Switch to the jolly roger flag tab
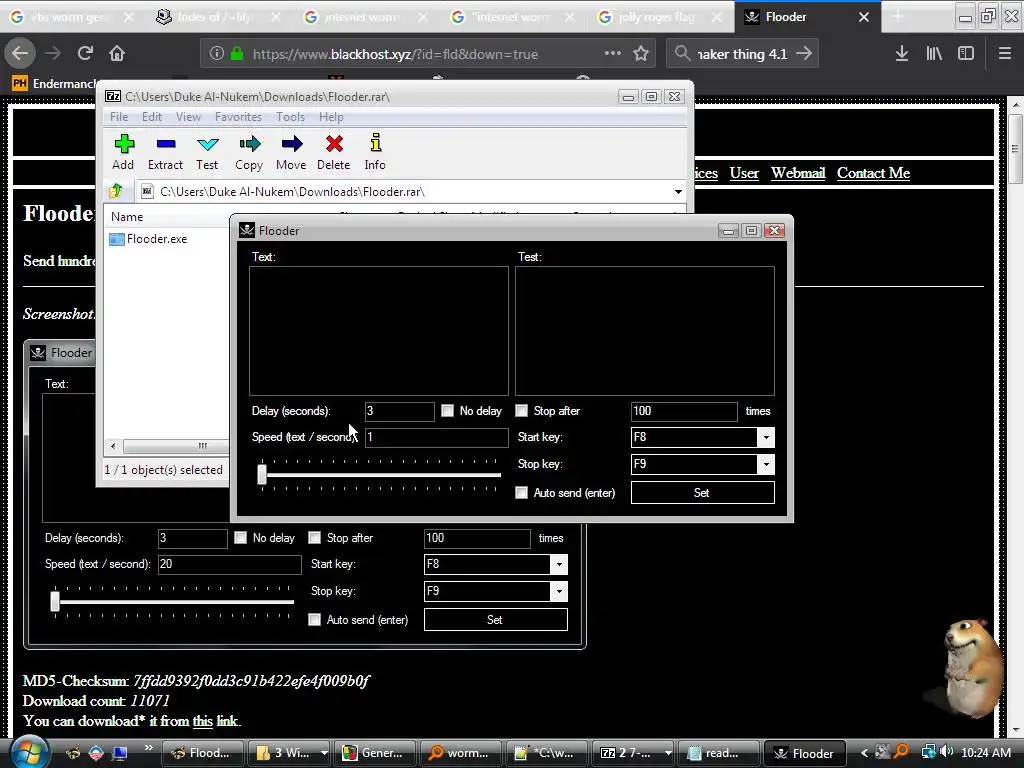The image size is (1024, 768). pyautogui.click(x=656, y=17)
